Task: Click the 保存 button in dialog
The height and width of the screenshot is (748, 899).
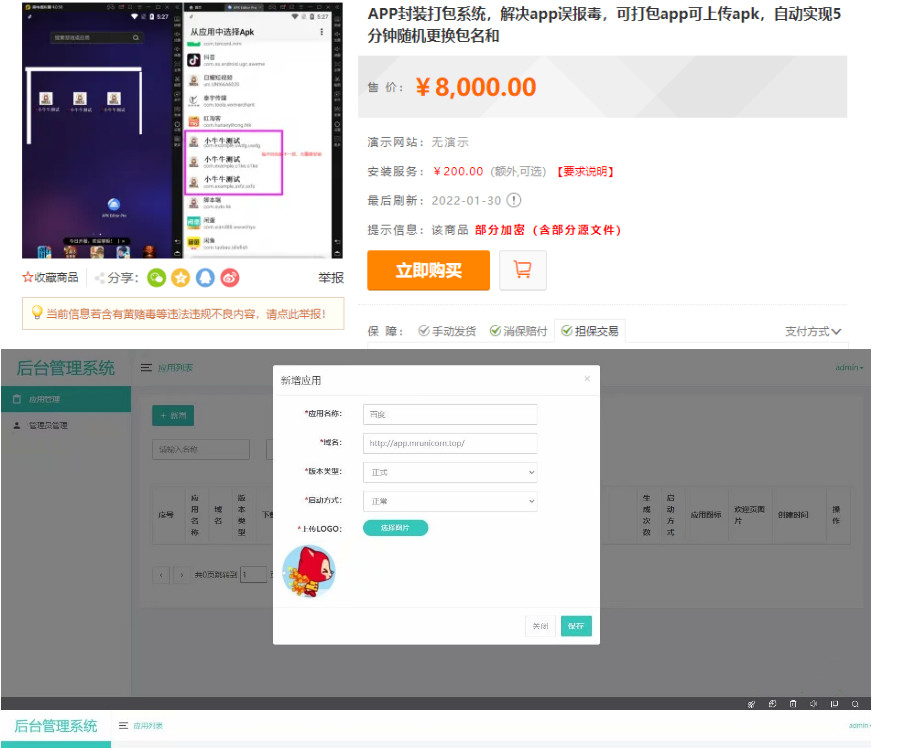Action: pos(576,626)
